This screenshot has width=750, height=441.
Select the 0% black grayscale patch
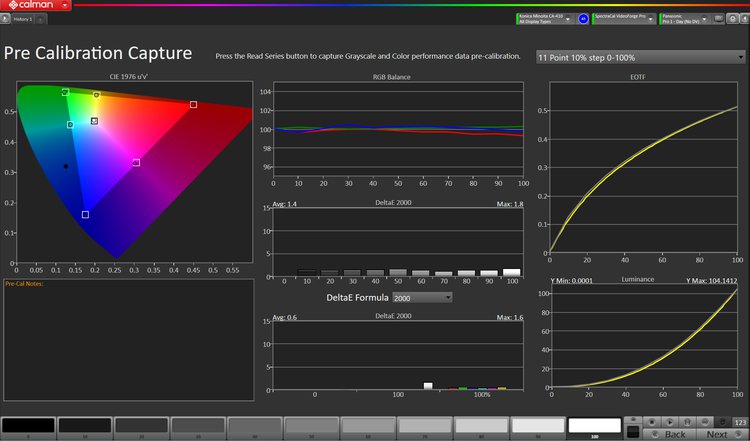coord(28,427)
